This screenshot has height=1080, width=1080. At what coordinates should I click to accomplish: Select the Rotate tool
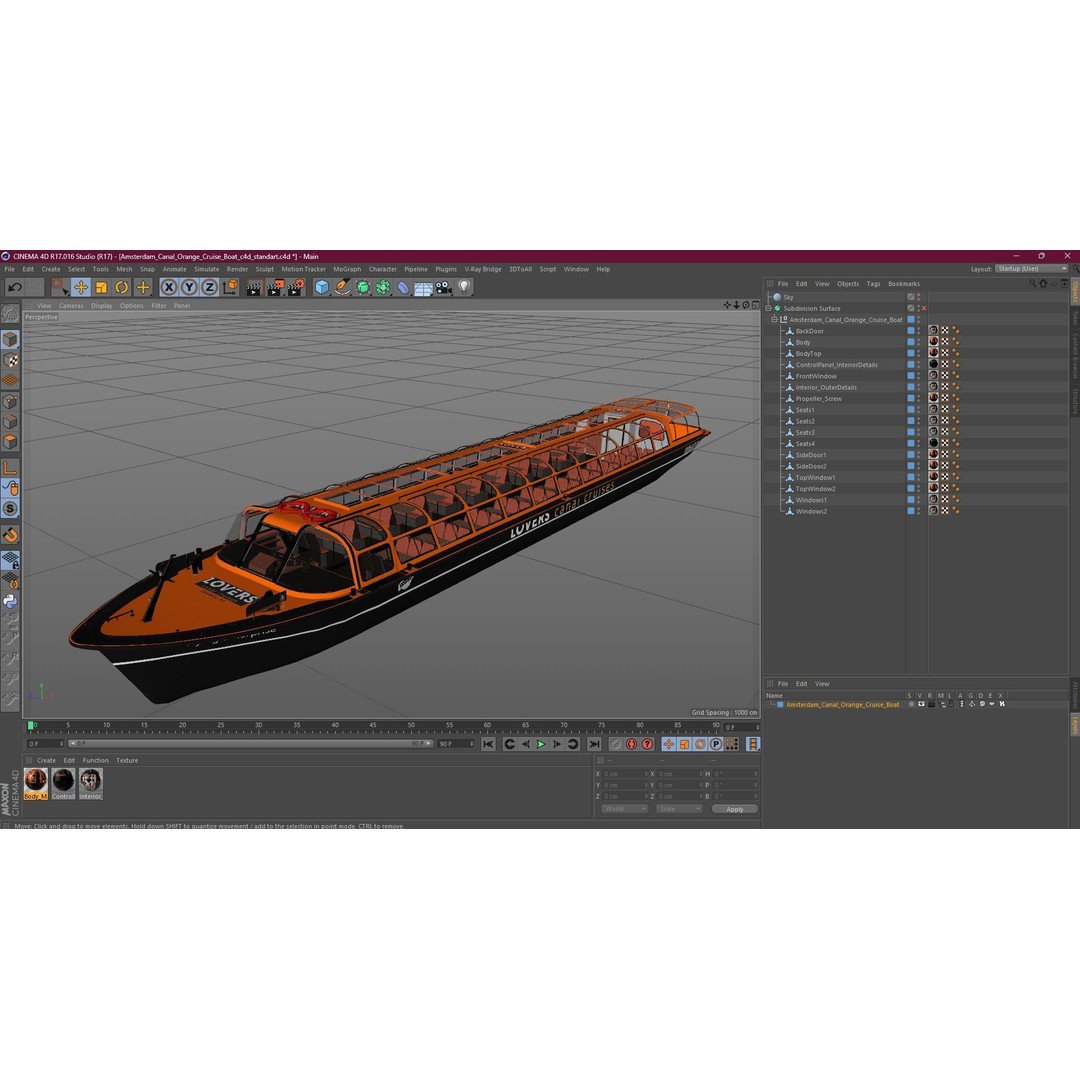click(122, 287)
